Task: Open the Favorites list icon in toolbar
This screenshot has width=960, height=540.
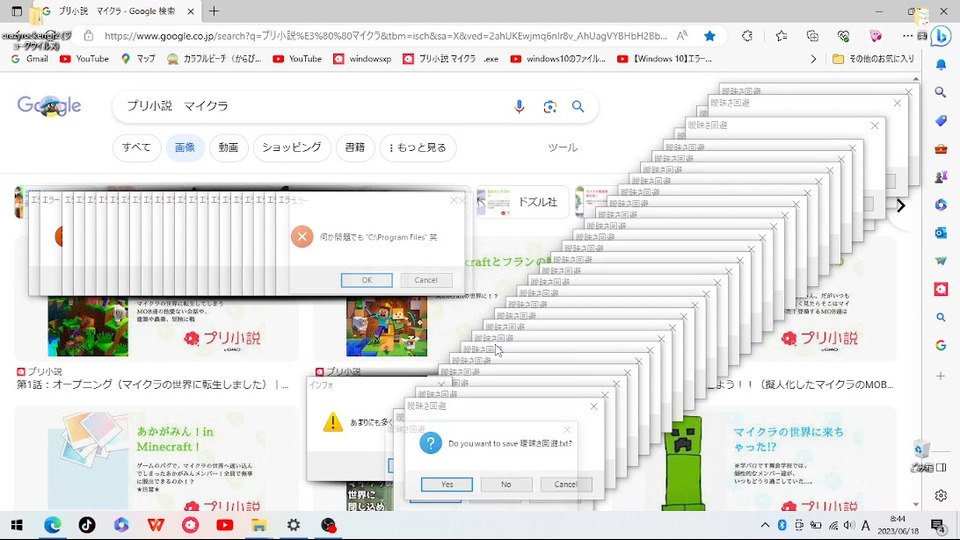Action: click(781, 36)
